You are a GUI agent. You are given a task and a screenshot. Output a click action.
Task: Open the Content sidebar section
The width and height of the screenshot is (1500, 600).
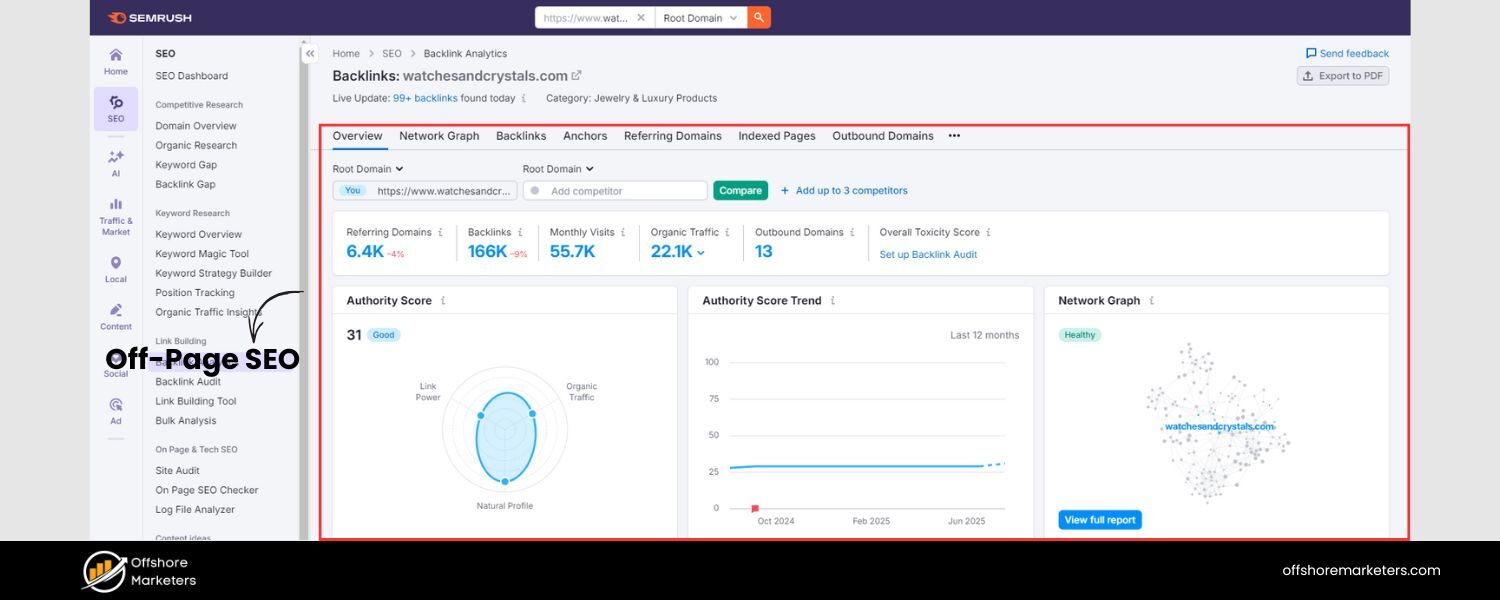click(116, 317)
